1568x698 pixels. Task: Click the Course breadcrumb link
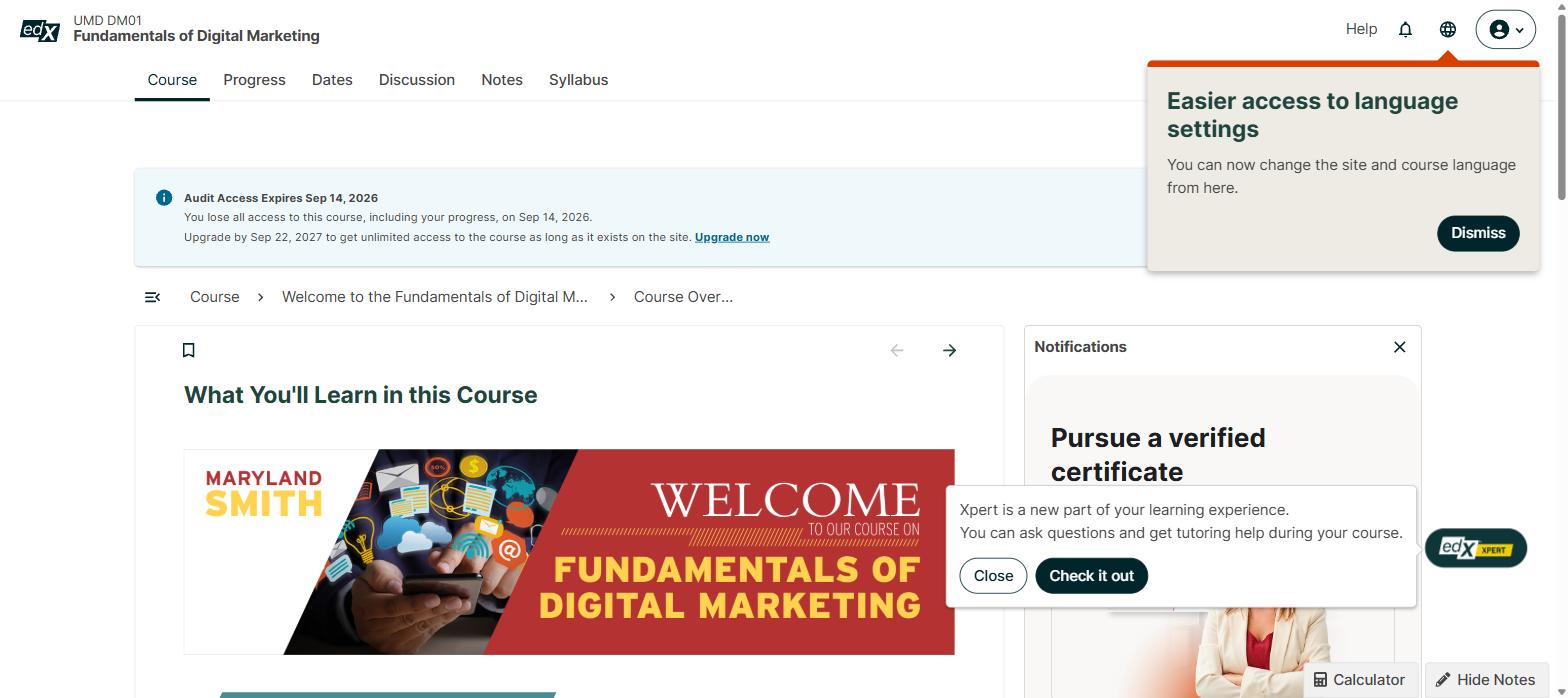click(x=215, y=297)
